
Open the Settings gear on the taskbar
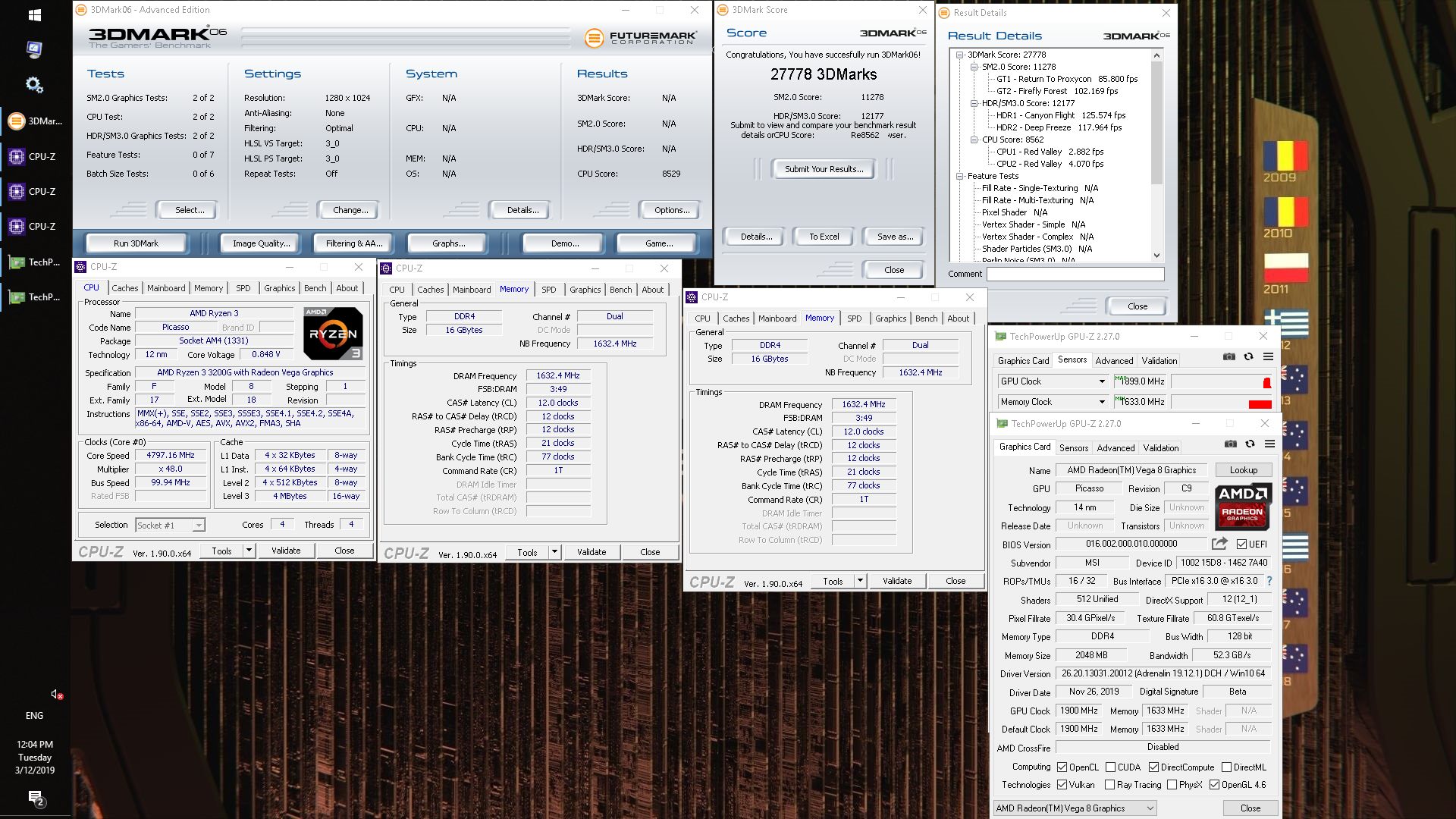(x=34, y=84)
